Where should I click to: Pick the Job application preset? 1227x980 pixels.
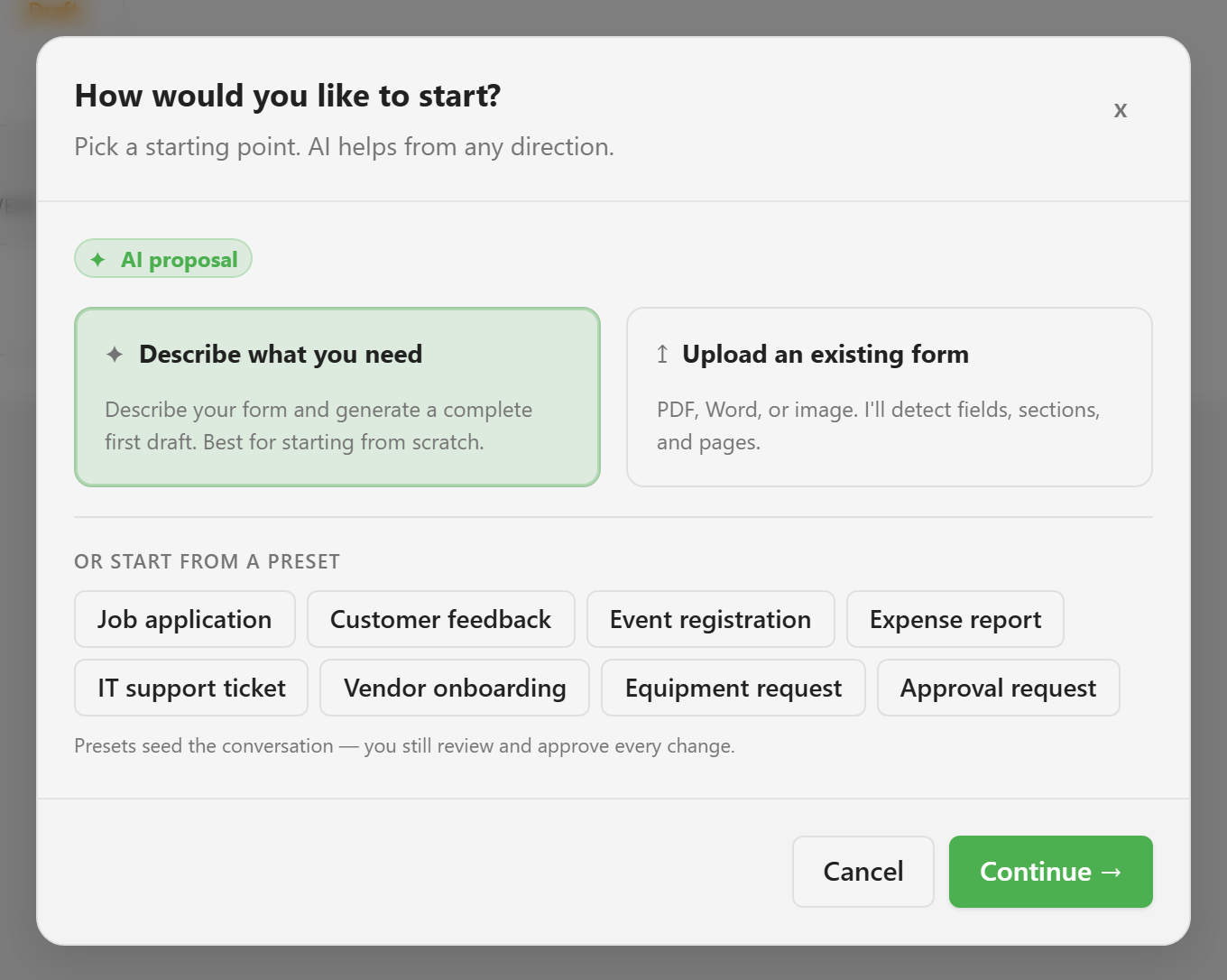coord(185,619)
